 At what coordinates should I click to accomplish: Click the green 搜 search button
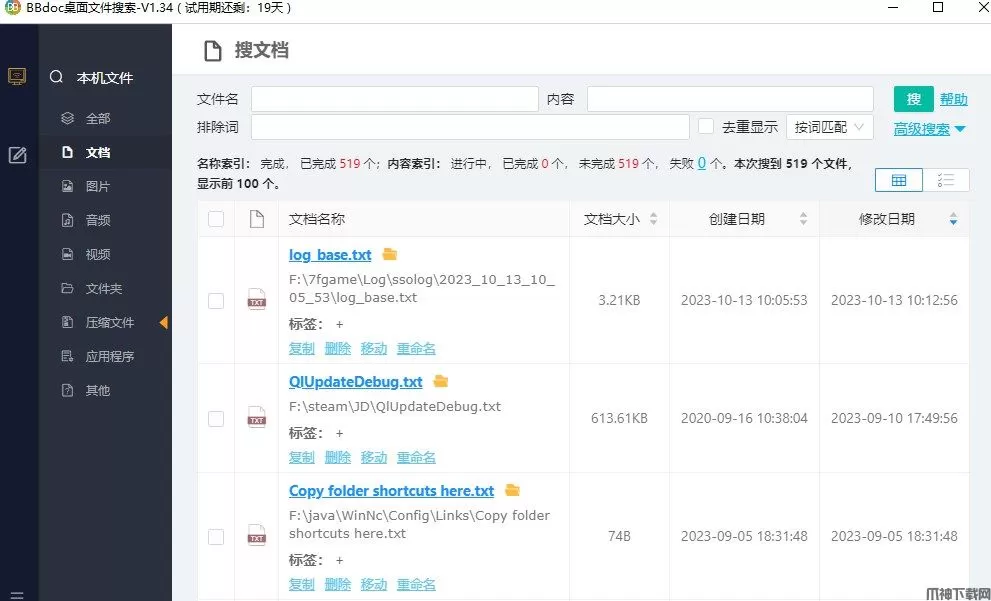tap(913, 99)
